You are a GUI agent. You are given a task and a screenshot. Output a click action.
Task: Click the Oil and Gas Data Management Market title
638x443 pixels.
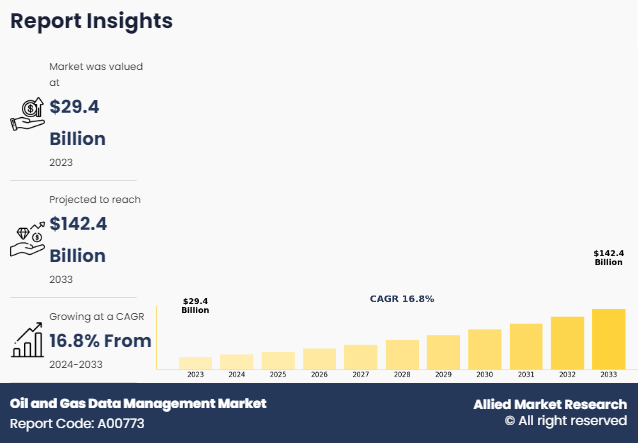[x=138, y=403]
